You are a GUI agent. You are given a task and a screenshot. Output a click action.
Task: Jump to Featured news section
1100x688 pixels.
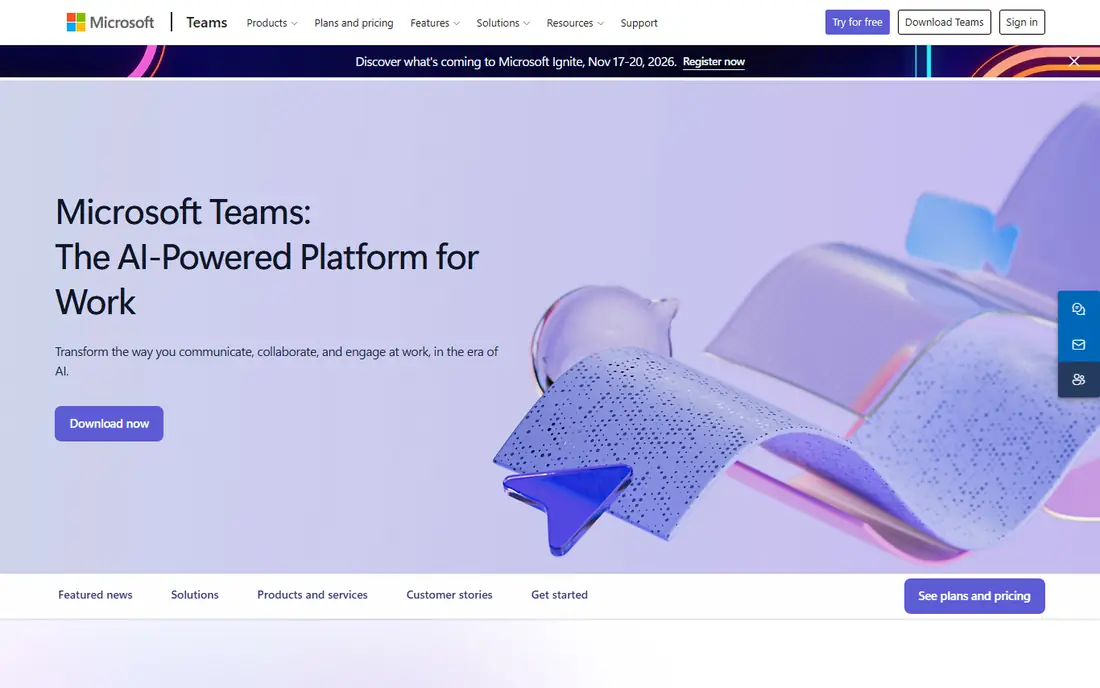(95, 595)
